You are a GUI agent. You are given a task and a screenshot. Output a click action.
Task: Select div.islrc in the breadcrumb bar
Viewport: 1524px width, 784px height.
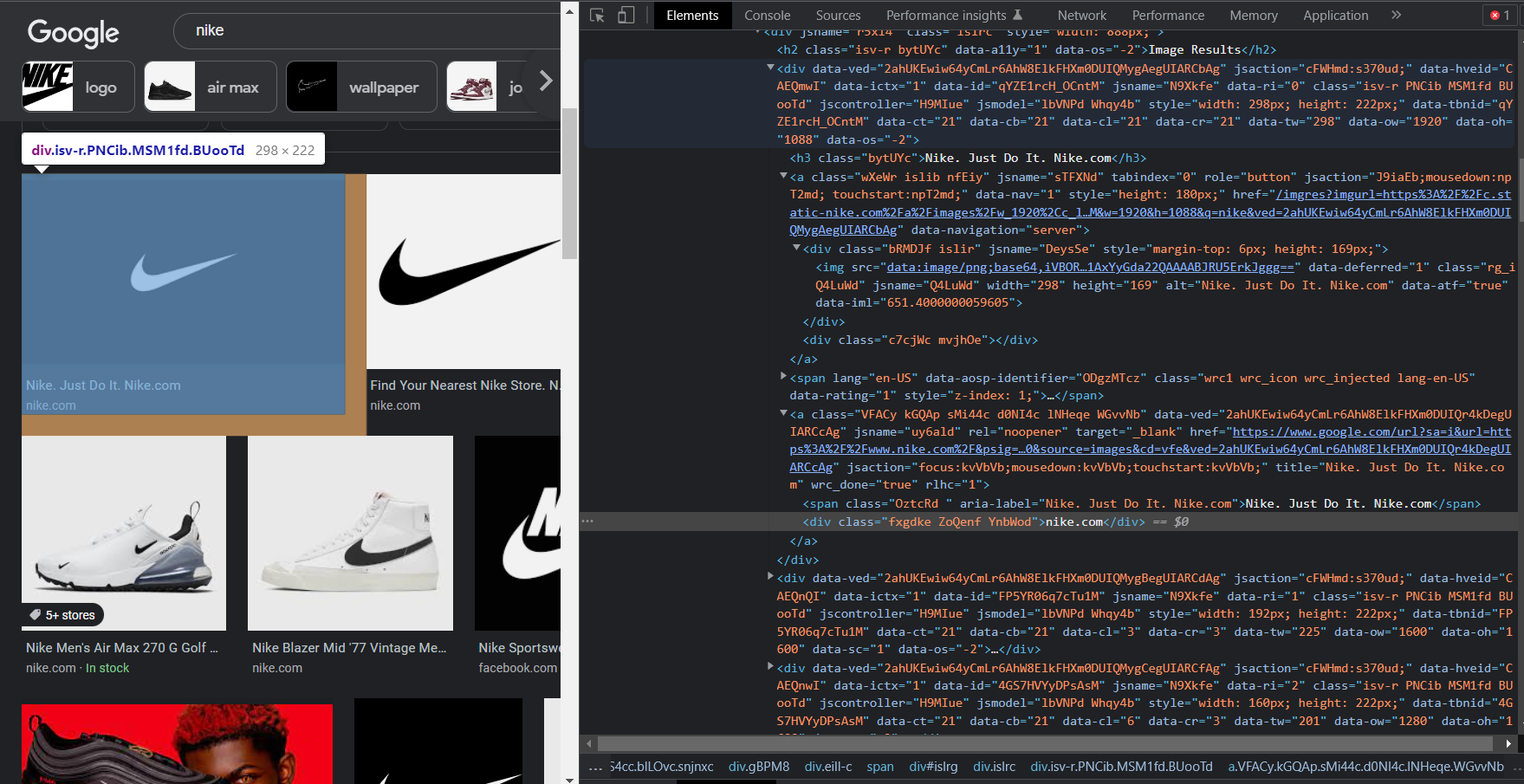click(994, 767)
